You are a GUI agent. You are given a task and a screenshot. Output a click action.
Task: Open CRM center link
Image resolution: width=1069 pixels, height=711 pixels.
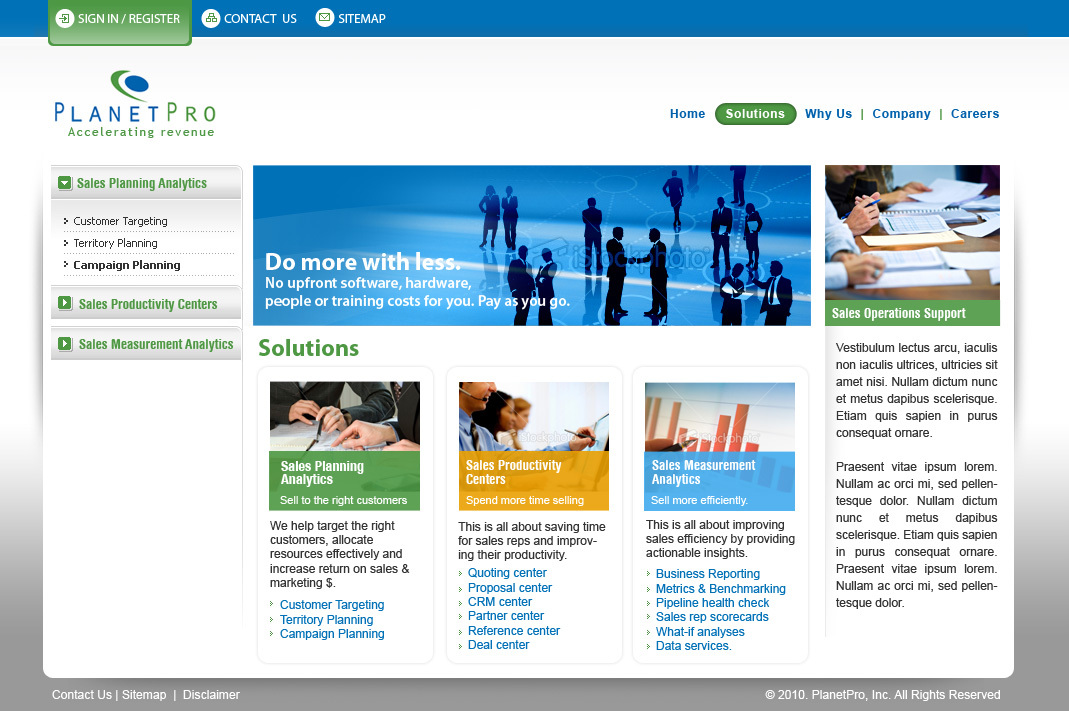[500, 602]
